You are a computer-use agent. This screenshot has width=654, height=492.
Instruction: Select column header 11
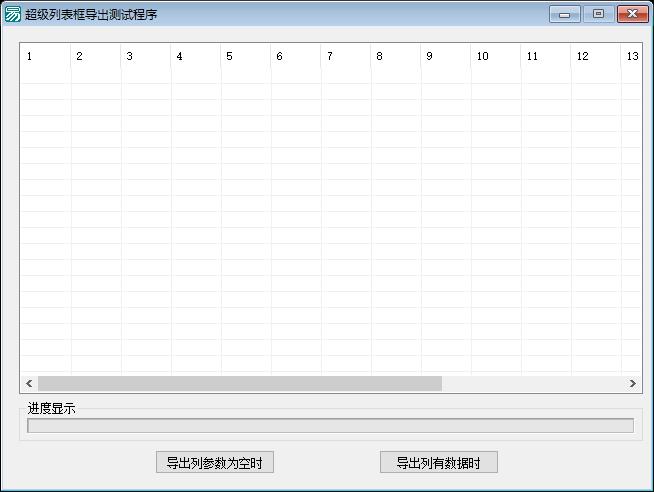[x=546, y=56]
